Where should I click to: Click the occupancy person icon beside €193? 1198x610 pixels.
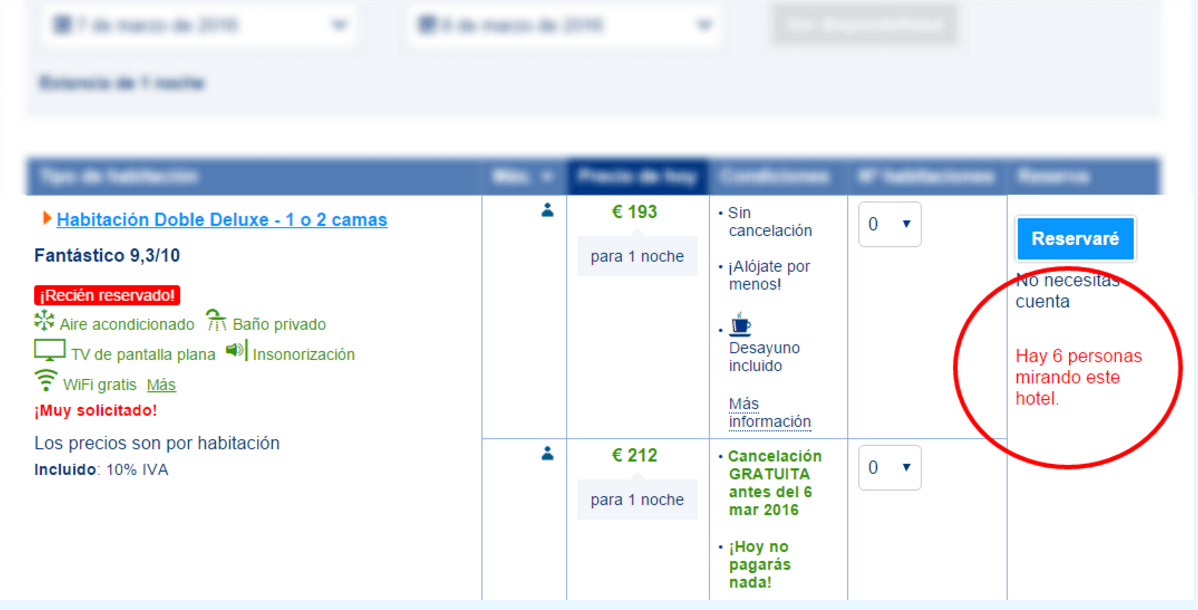pos(547,211)
